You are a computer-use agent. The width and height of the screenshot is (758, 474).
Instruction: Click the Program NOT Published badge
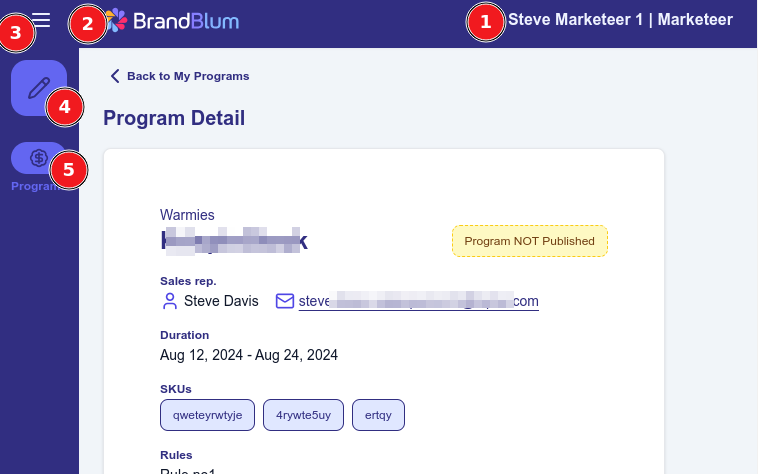529,241
